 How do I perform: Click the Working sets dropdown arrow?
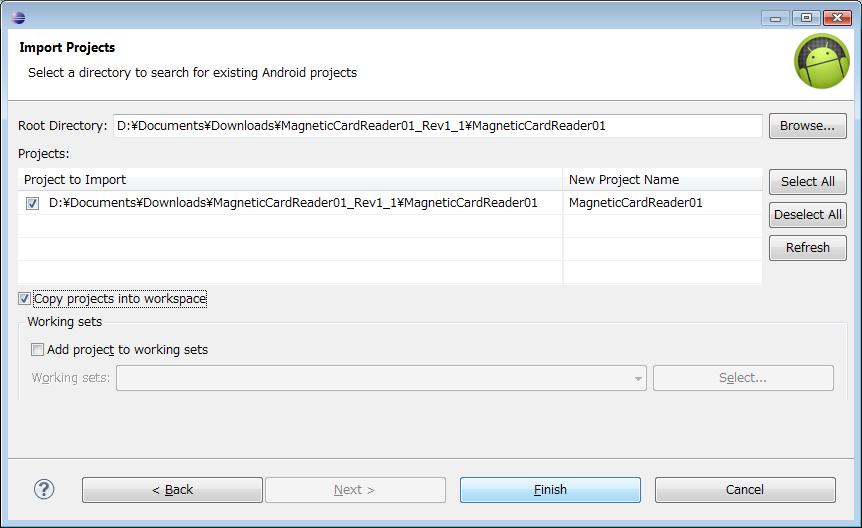638,378
